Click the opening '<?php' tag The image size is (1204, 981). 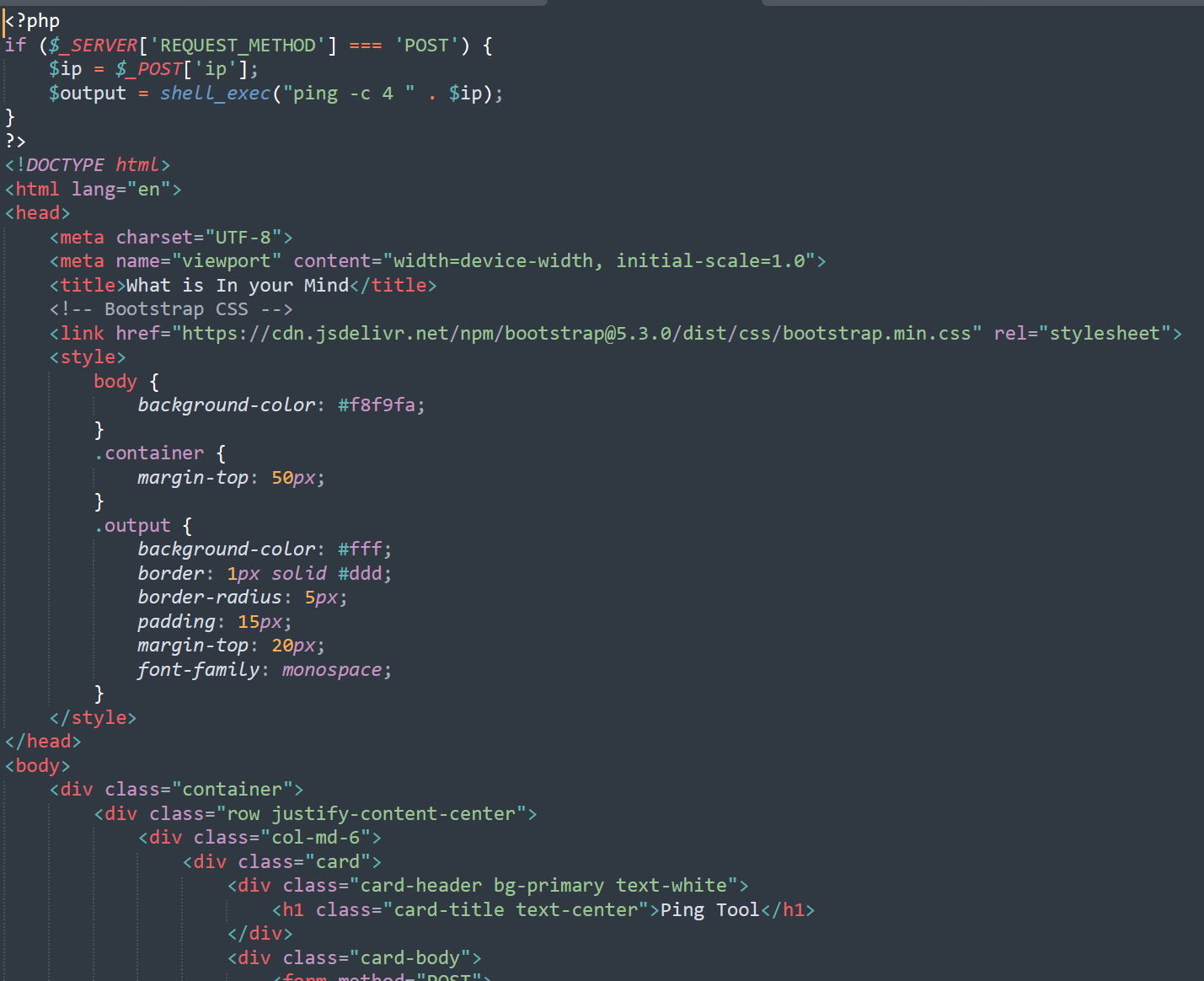tap(32, 21)
